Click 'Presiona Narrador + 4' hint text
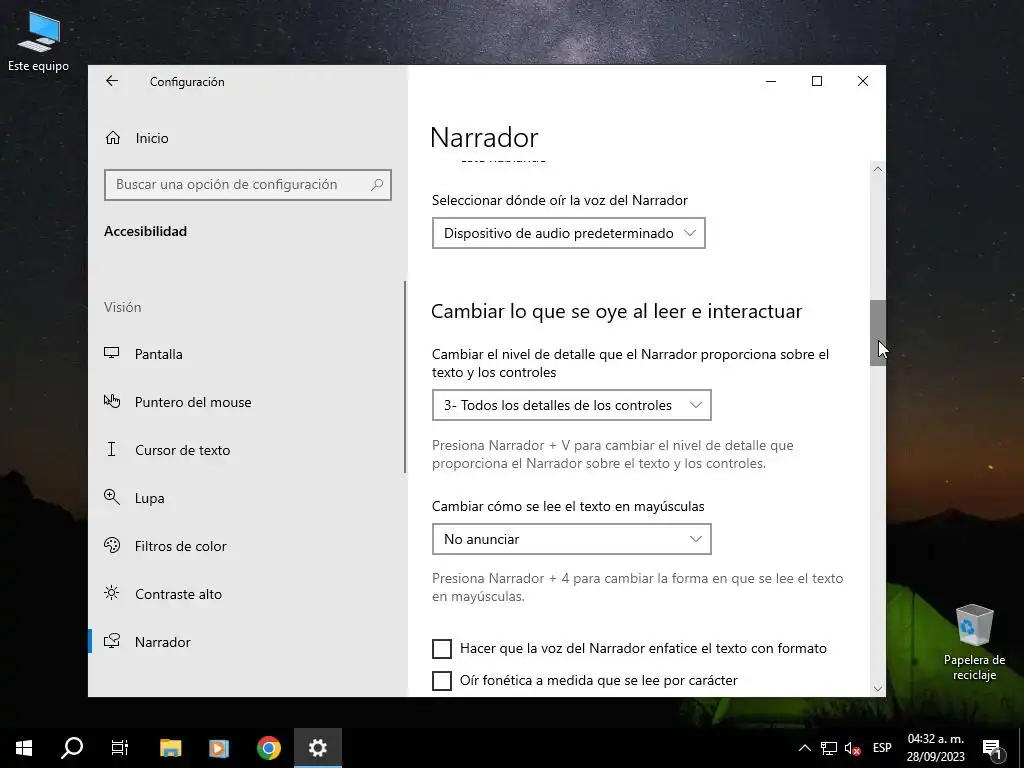1024x768 pixels. pyautogui.click(x=637, y=587)
